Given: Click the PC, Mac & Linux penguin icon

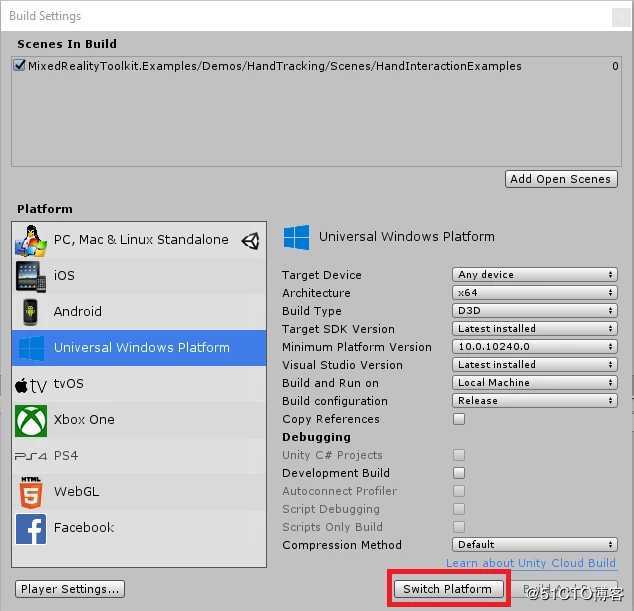Looking at the screenshot, I should [31, 241].
